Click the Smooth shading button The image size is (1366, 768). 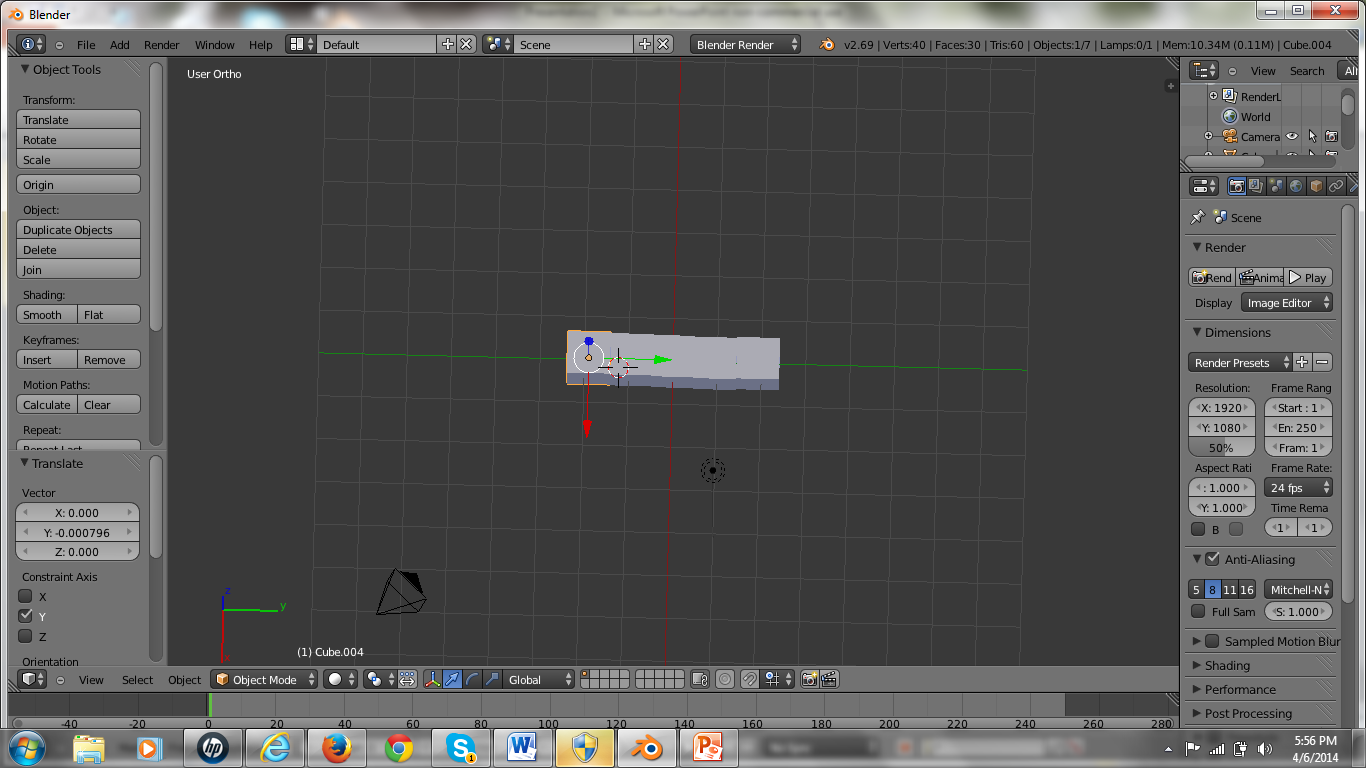(45, 314)
